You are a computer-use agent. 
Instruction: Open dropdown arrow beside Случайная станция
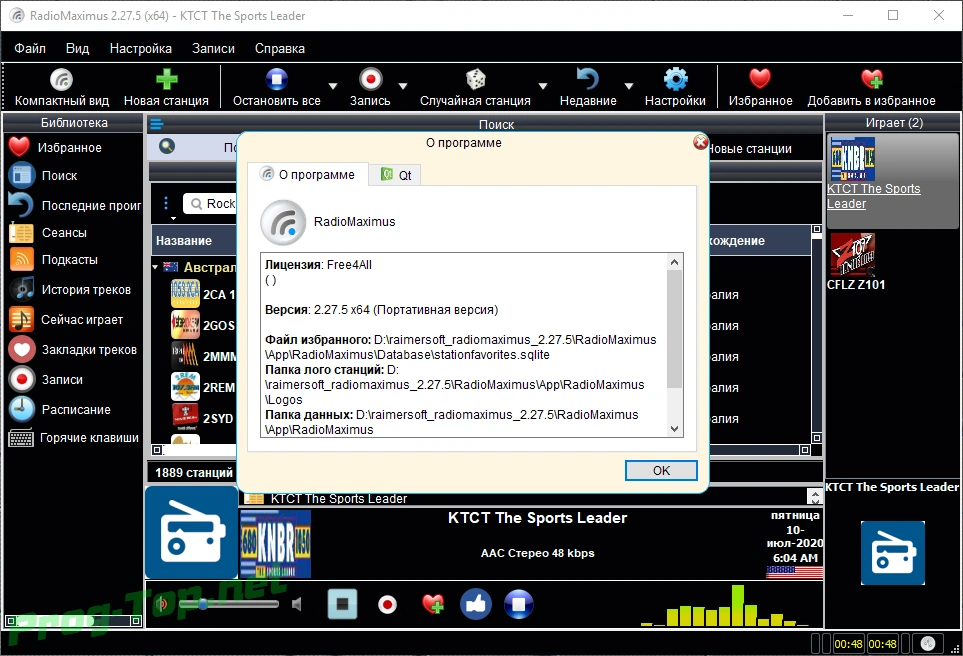click(x=543, y=87)
